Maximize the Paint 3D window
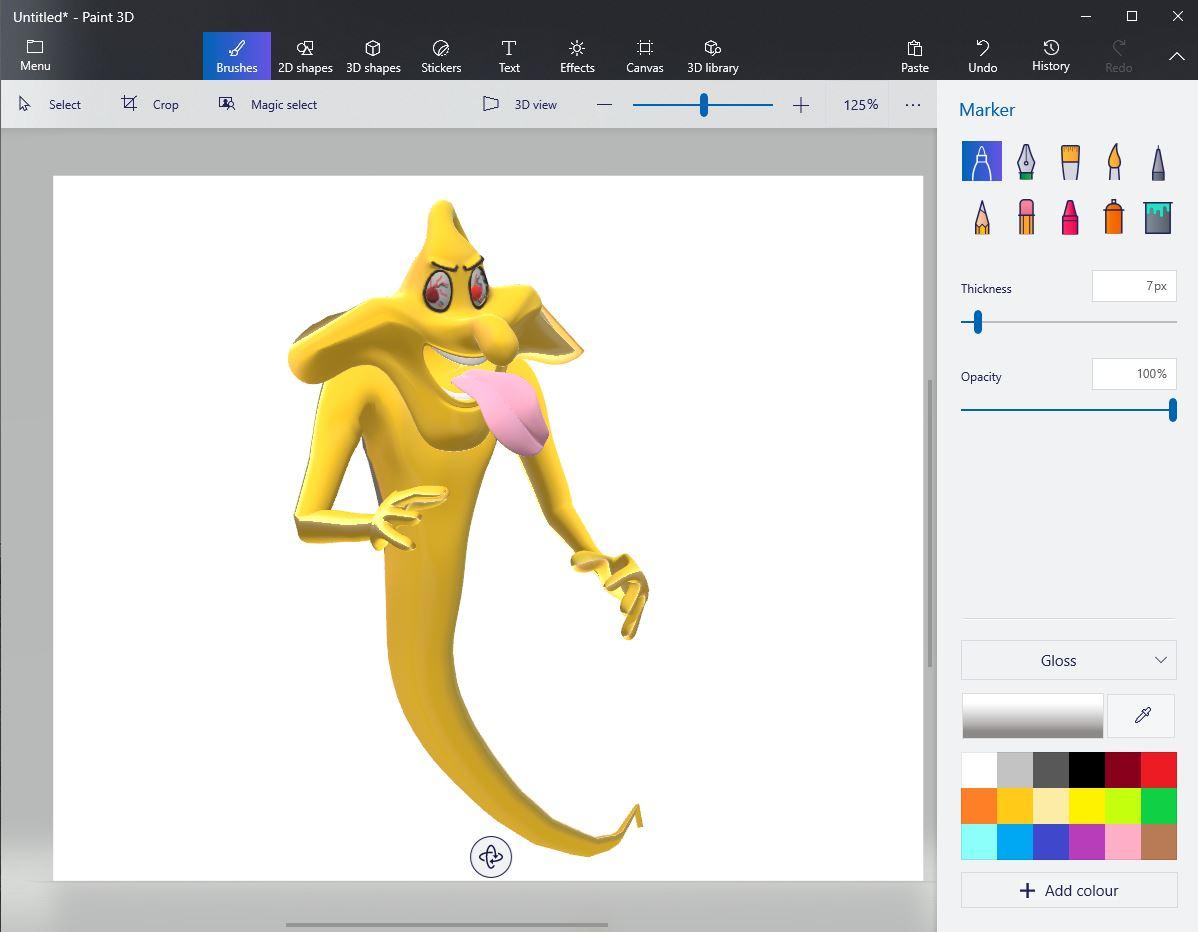 coord(1132,16)
